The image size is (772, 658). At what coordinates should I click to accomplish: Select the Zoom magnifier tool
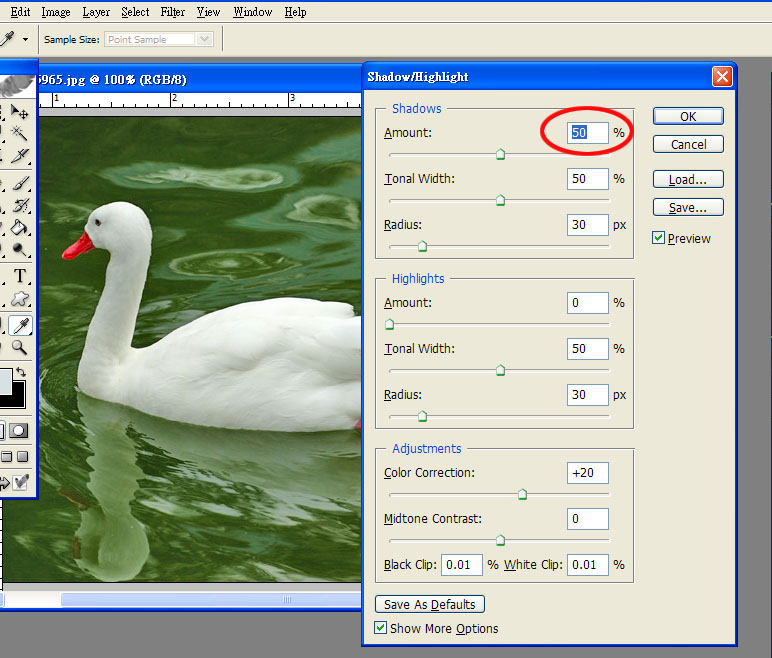[x=19, y=348]
